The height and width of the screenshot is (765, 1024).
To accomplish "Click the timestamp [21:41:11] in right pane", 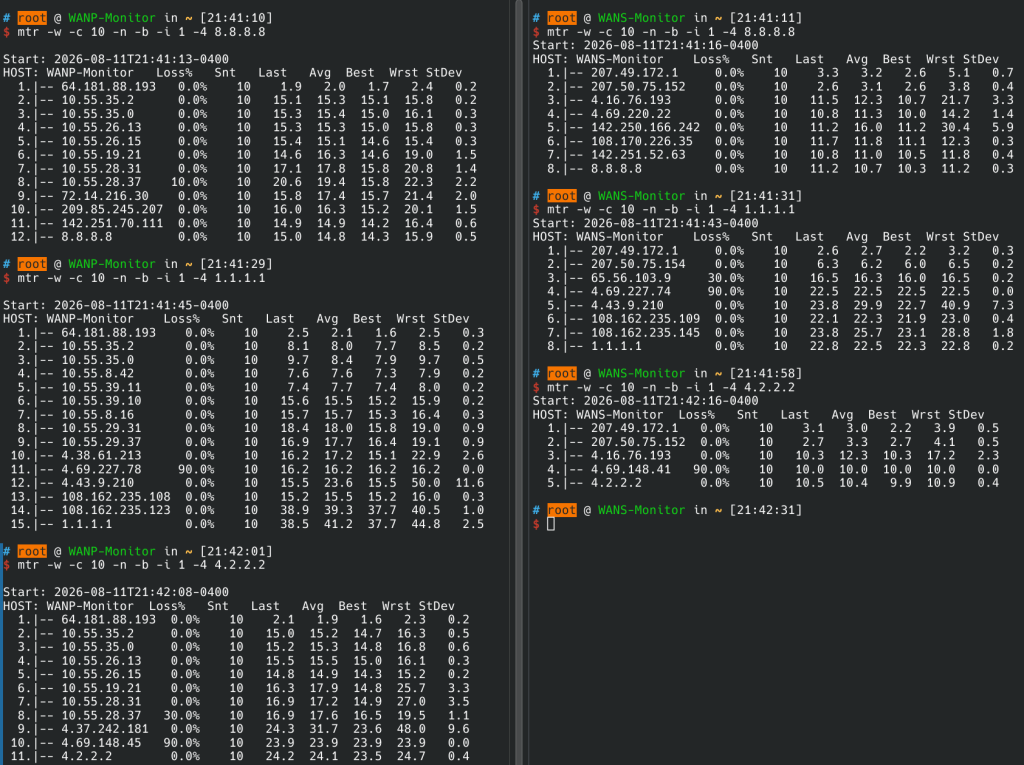I will (x=765, y=18).
